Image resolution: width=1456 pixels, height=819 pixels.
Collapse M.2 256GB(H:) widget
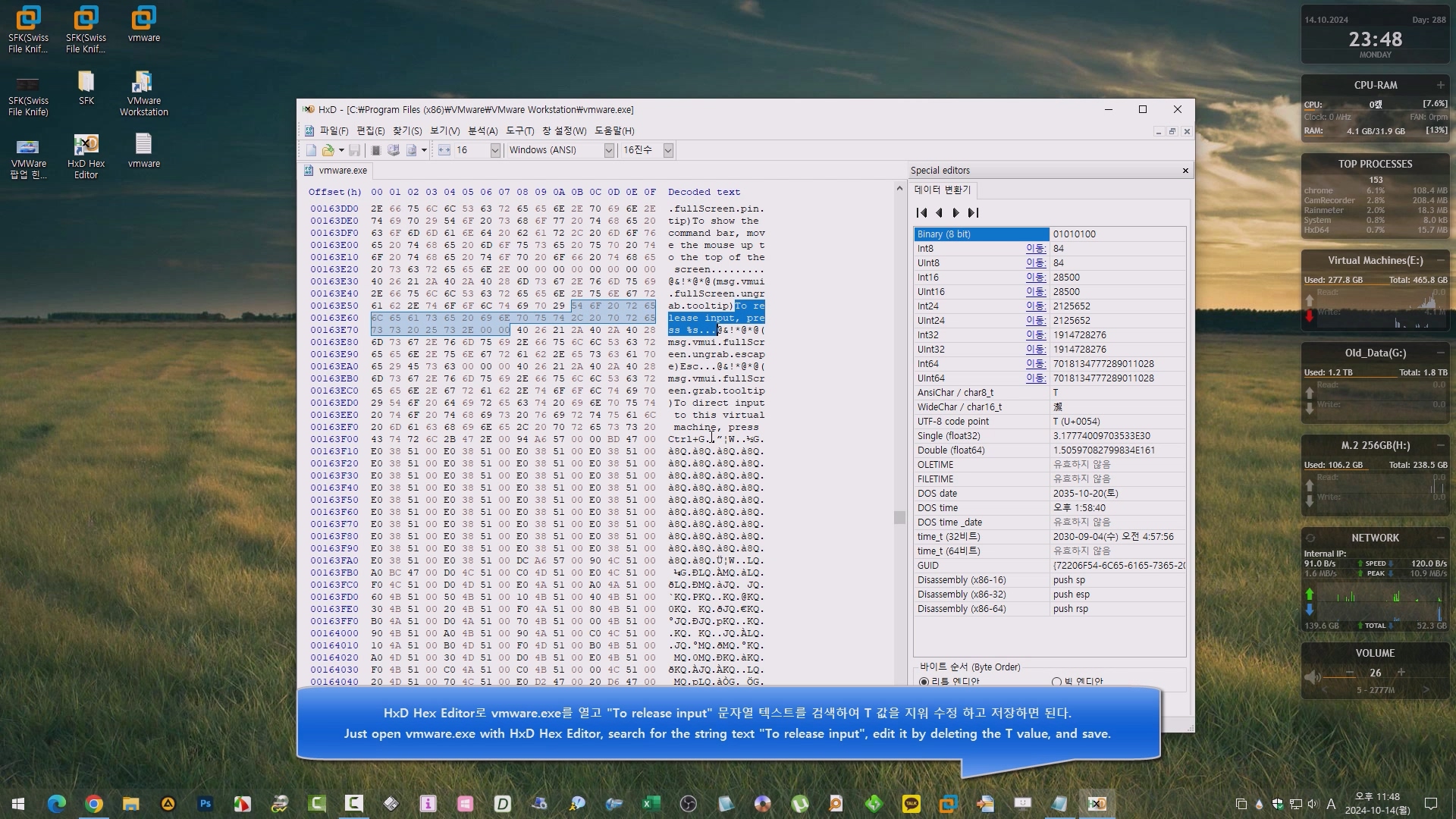click(1440, 445)
